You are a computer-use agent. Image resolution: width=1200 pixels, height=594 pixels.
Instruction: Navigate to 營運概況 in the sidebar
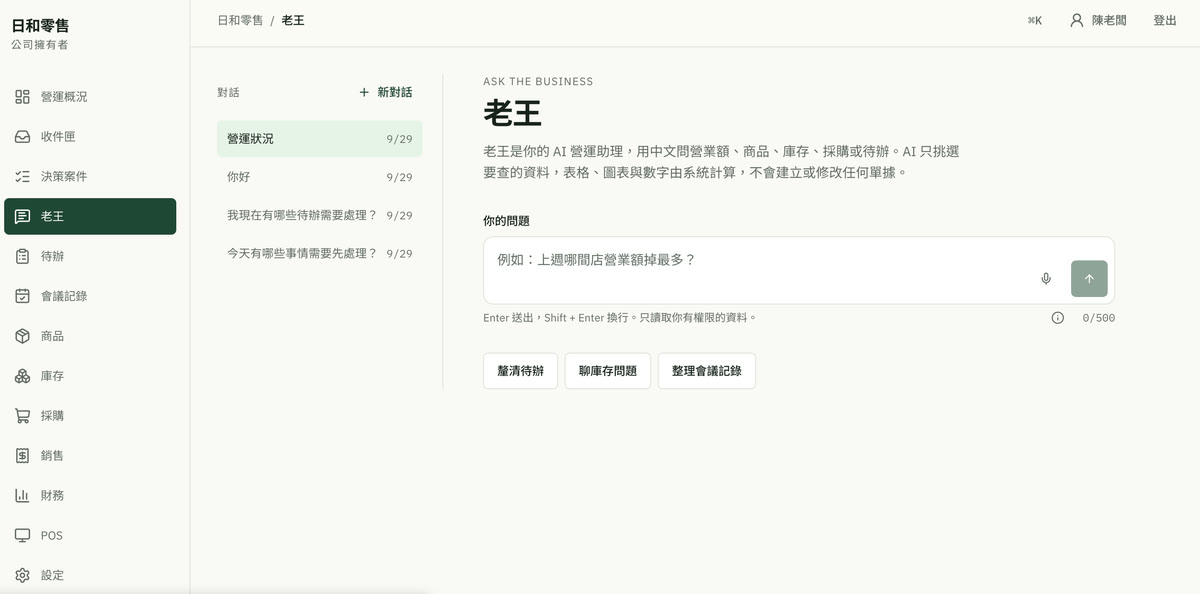coord(90,97)
